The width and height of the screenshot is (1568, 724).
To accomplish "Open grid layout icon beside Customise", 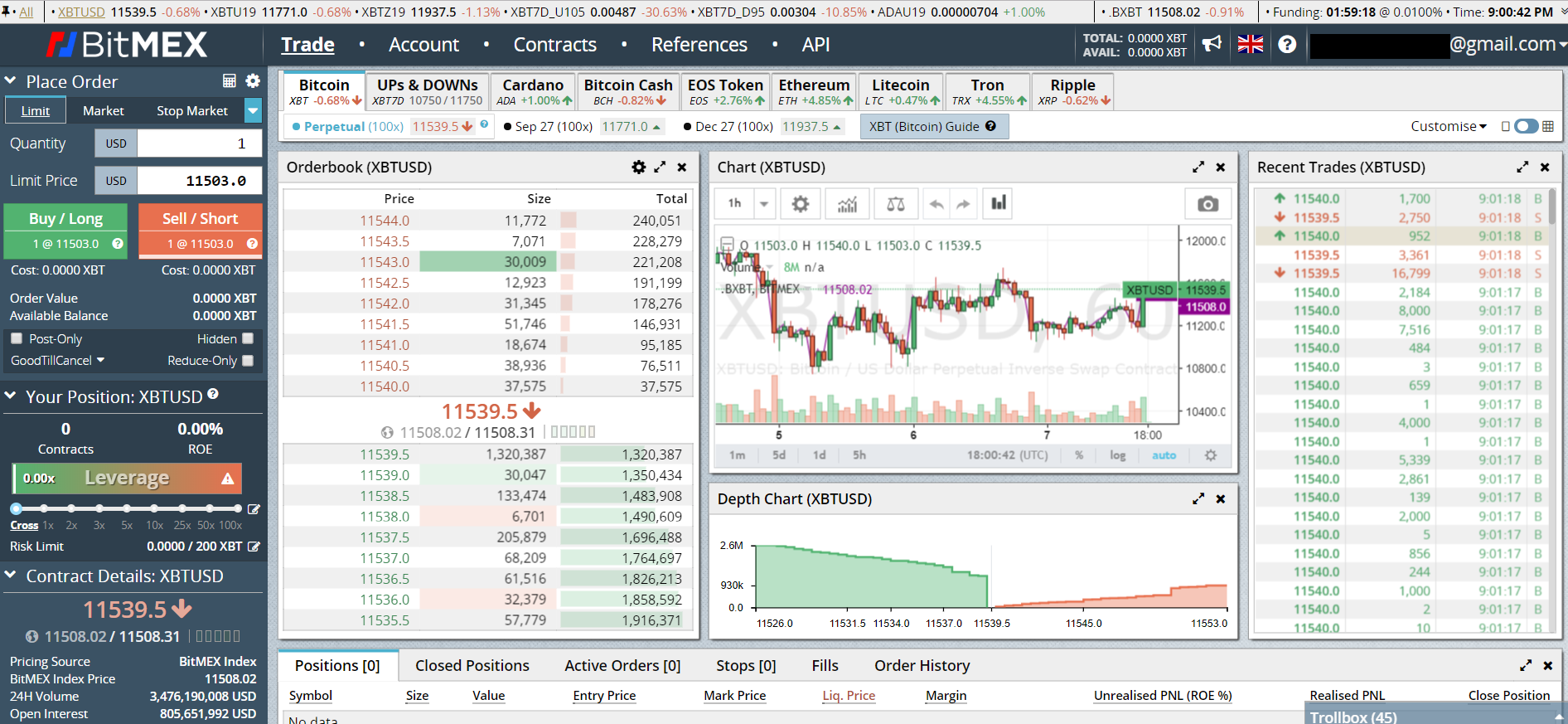I will click(x=1548, y=126).
